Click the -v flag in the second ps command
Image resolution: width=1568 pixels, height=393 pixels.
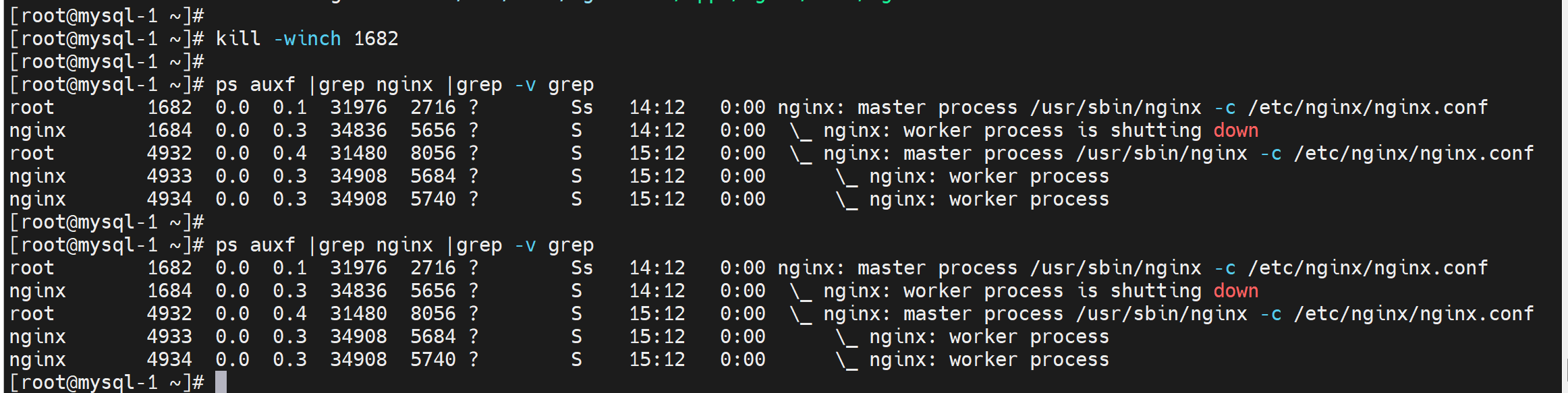(525, 245)
